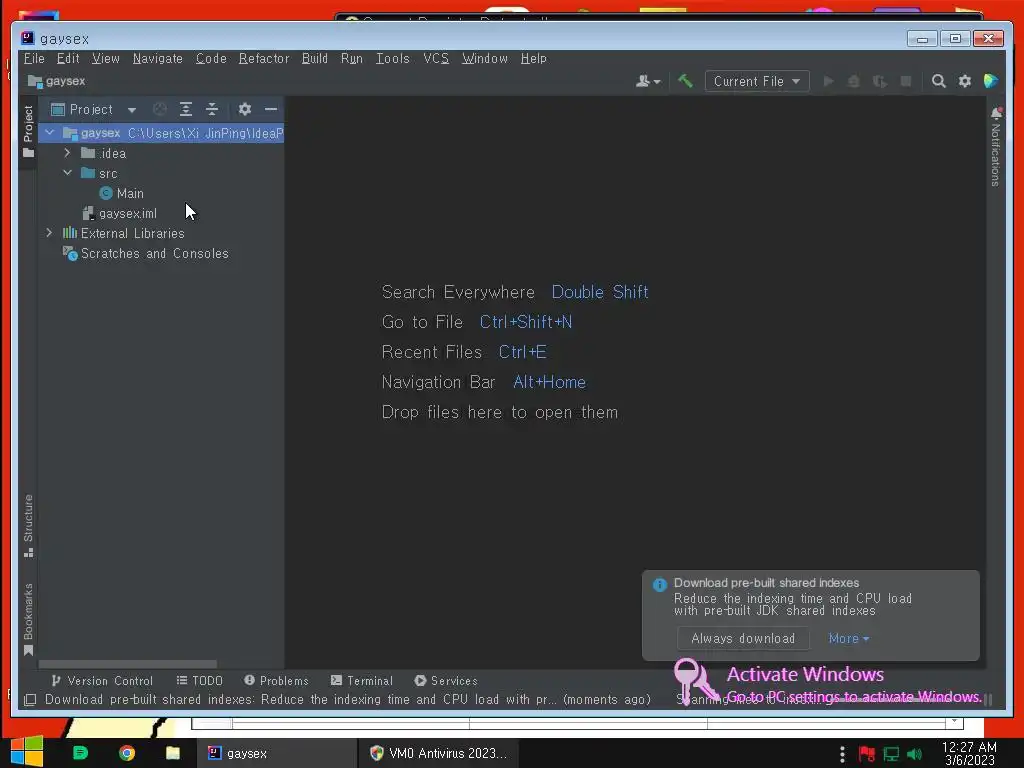The image size is (1024, 768).
Task: Open TODO tool window tab
Action: (x=200, y=680)
